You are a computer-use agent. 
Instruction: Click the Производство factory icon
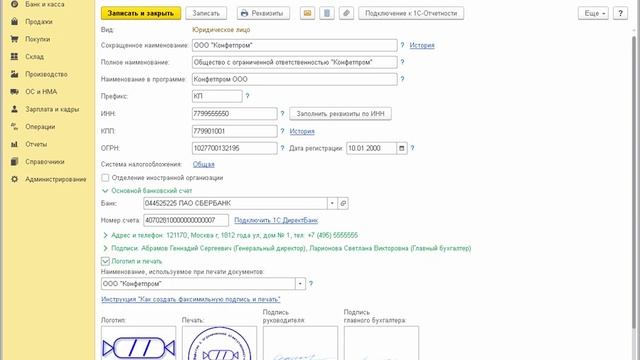tap(14, 74)
